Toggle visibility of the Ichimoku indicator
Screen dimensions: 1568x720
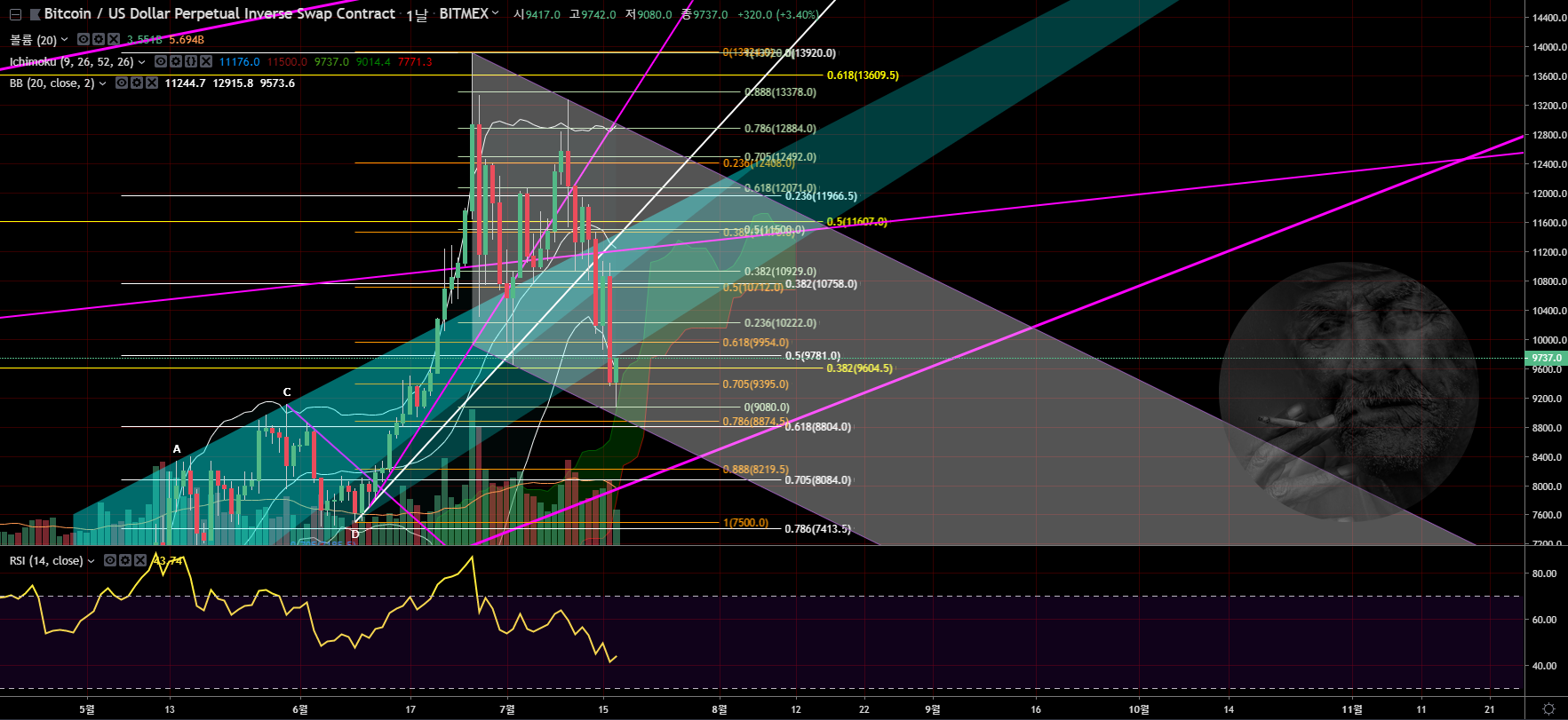161,61
